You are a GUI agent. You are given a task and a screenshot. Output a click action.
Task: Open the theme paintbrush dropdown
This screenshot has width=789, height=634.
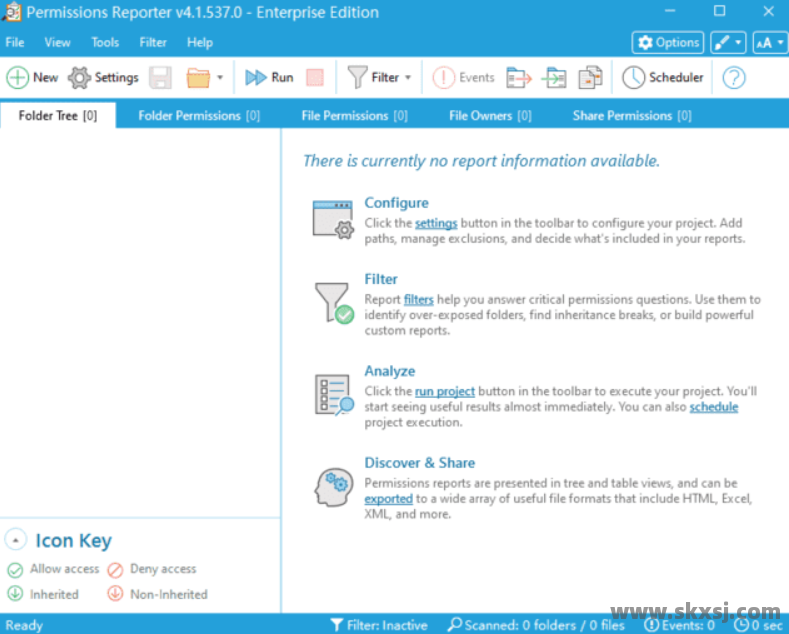click(727, 42)
